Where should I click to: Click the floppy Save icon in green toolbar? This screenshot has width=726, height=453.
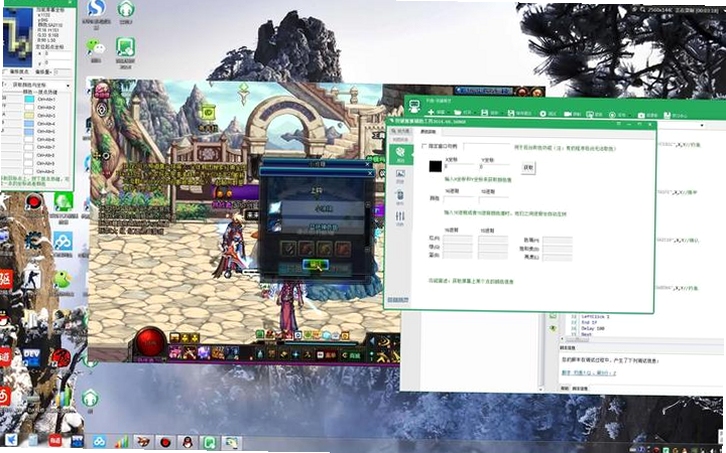point(484,113)
